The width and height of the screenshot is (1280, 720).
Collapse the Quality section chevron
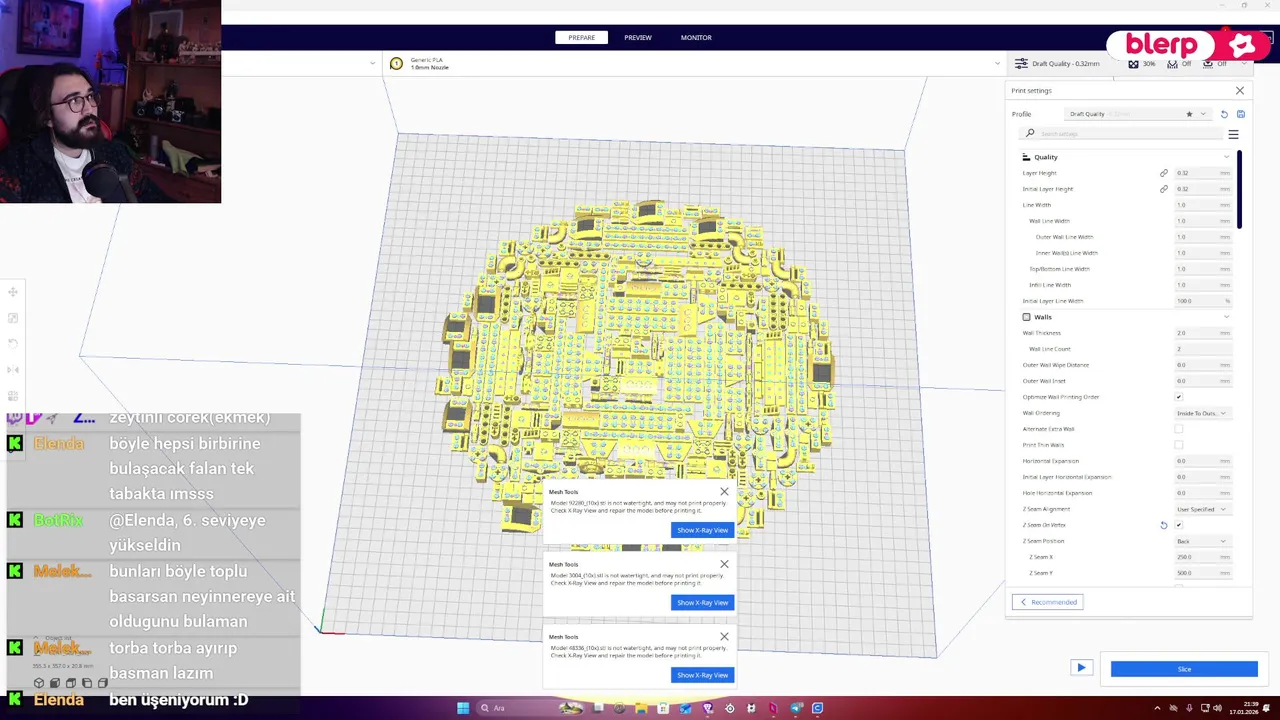point(1227,157)
